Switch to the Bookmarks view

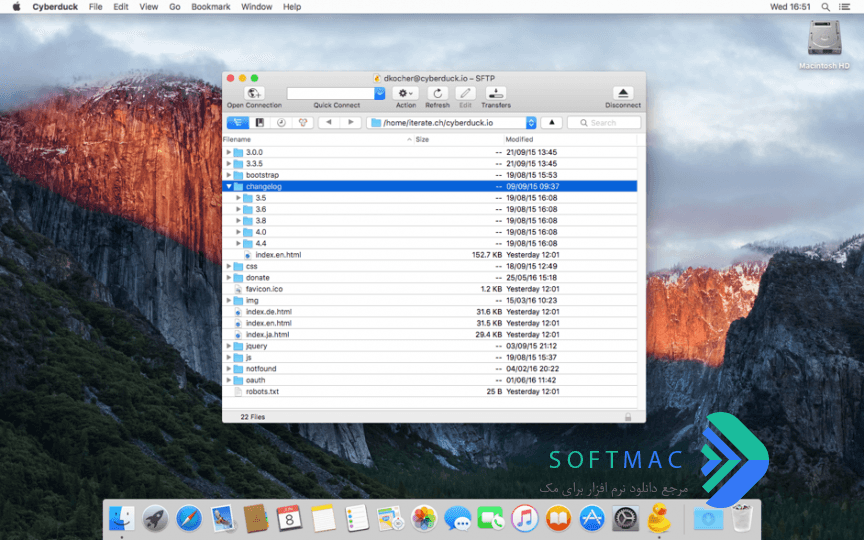point(260,122)
